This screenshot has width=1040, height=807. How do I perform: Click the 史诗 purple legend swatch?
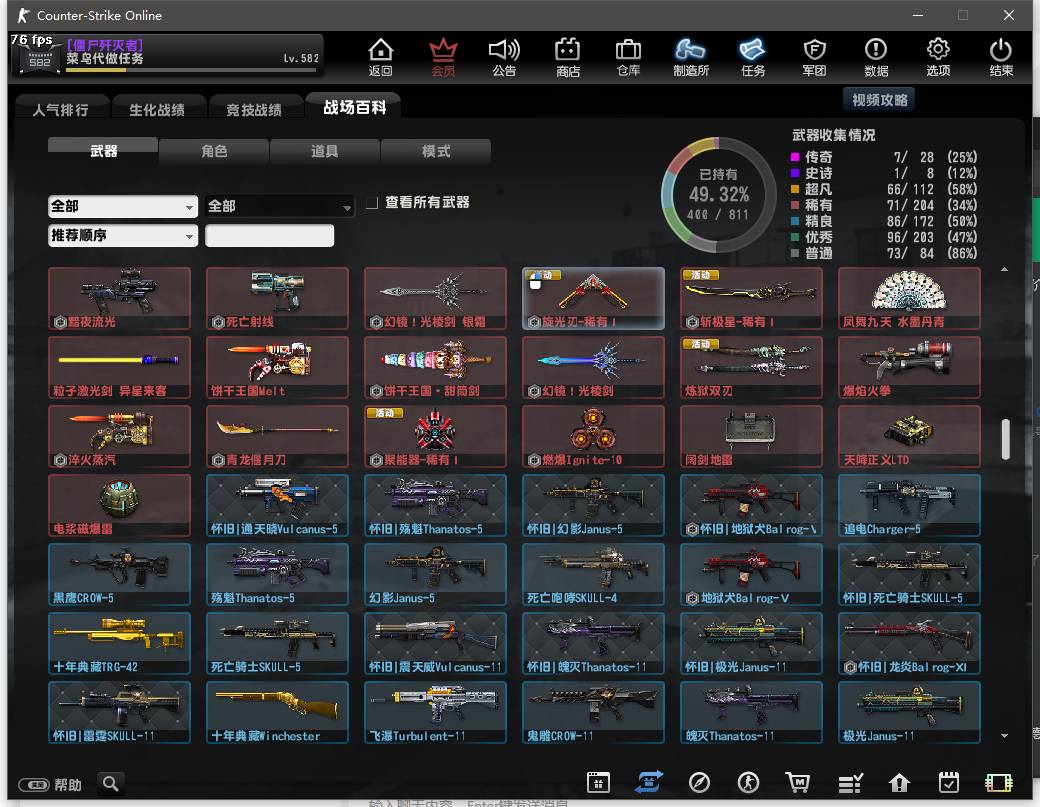point(795,173)
